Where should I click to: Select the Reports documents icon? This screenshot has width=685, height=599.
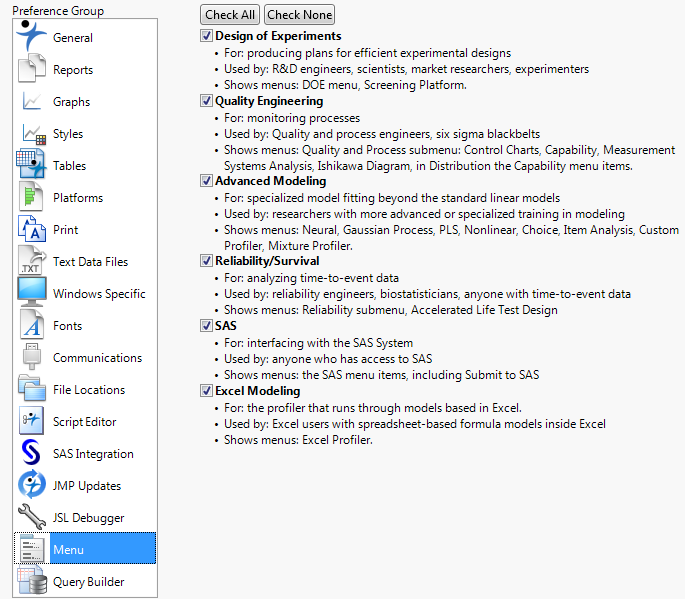click(32, 70)
